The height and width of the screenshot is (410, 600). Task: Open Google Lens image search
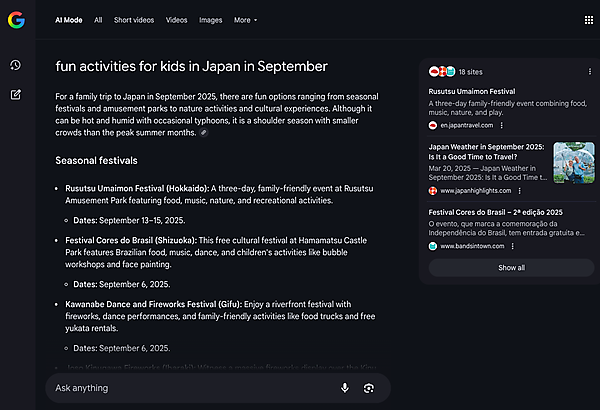369,388
